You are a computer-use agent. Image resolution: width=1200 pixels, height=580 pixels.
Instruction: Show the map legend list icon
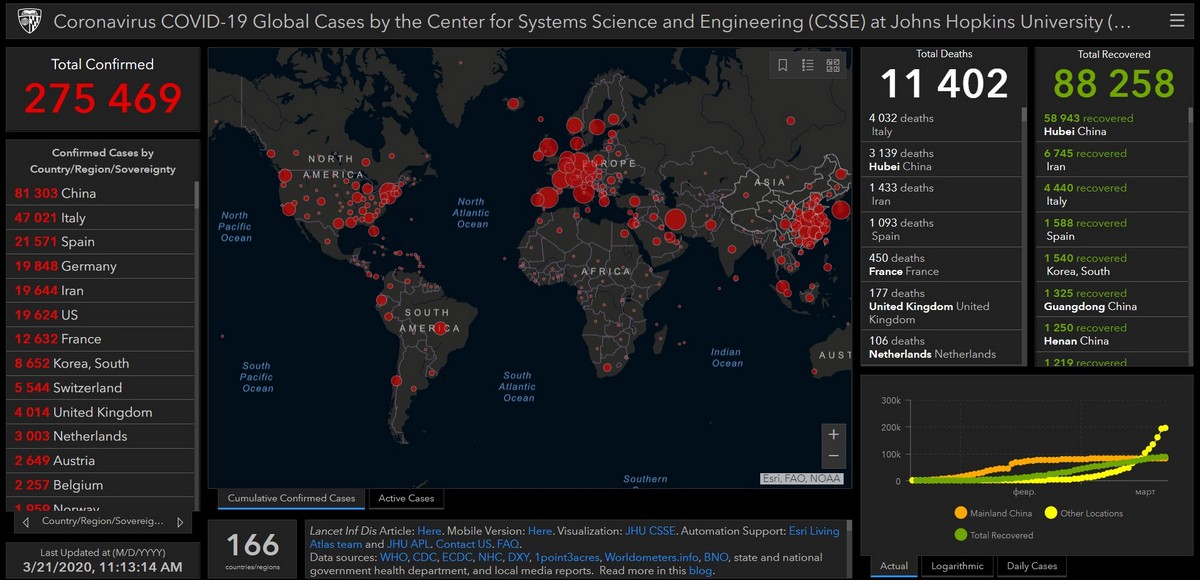[x=808, y=66]
